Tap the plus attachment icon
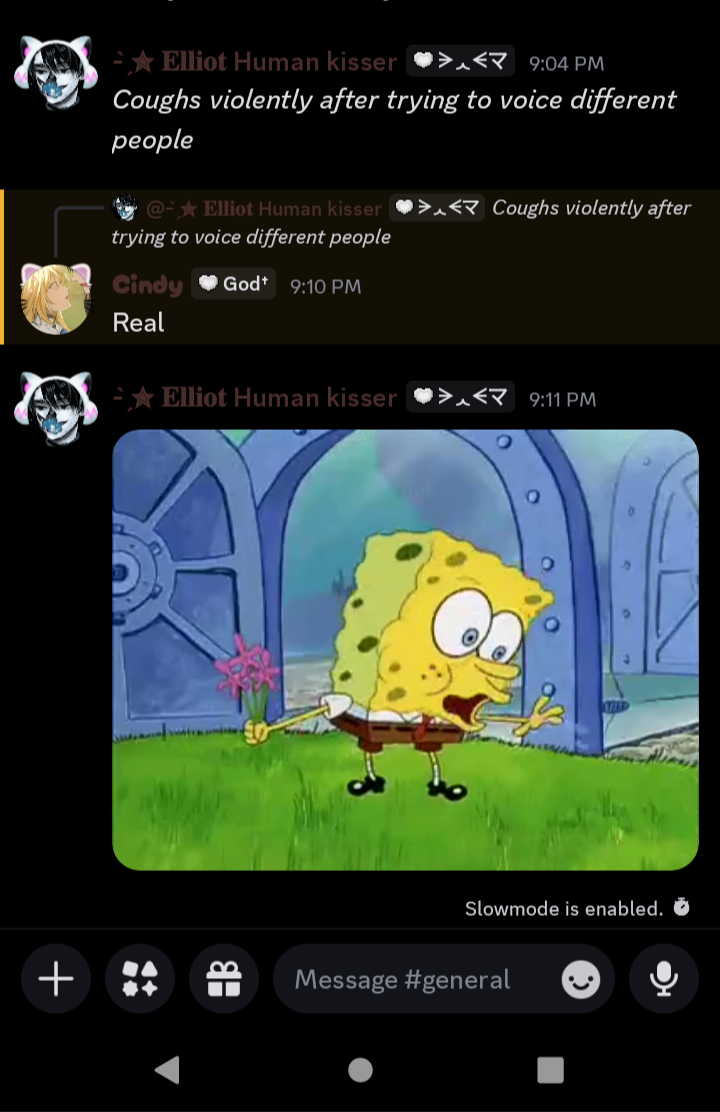The image size is (720, 1112). [56, 979]
